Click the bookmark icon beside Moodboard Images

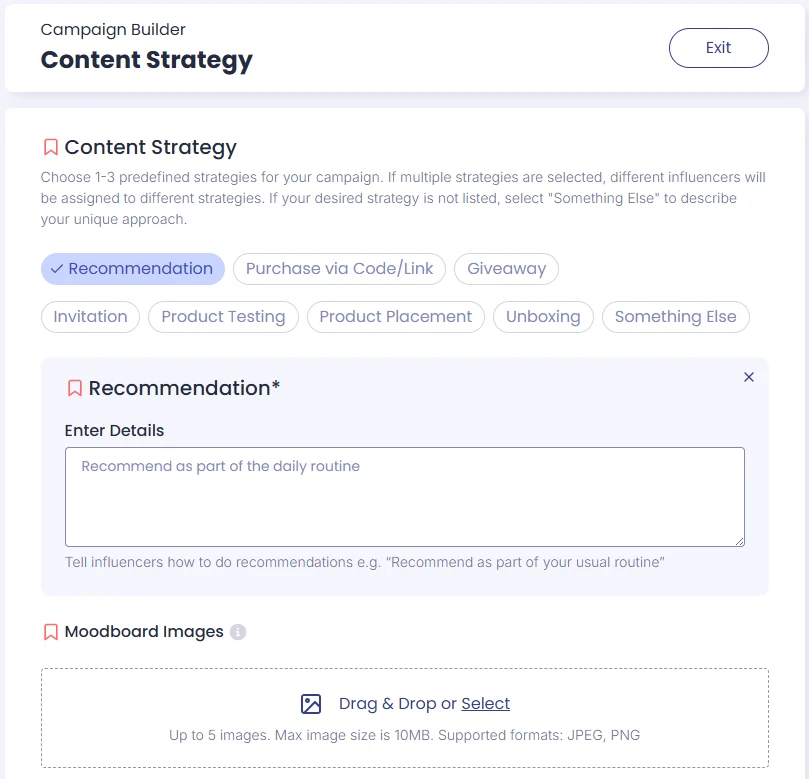51,631
